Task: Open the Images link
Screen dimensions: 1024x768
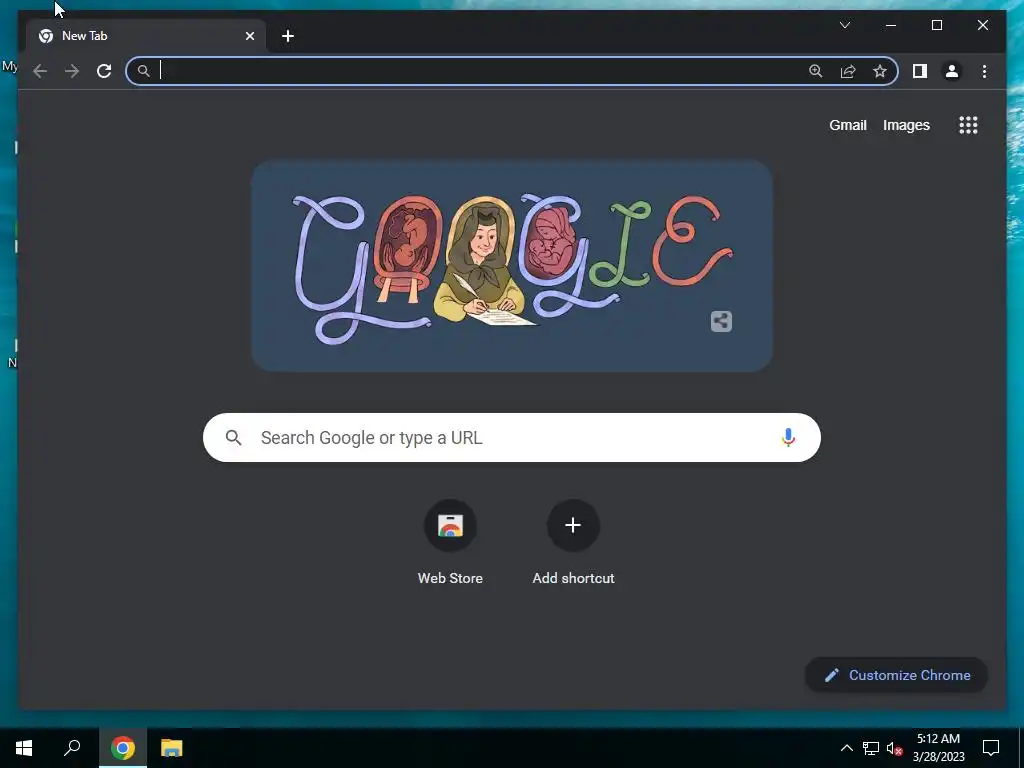Action: point(906,125)
